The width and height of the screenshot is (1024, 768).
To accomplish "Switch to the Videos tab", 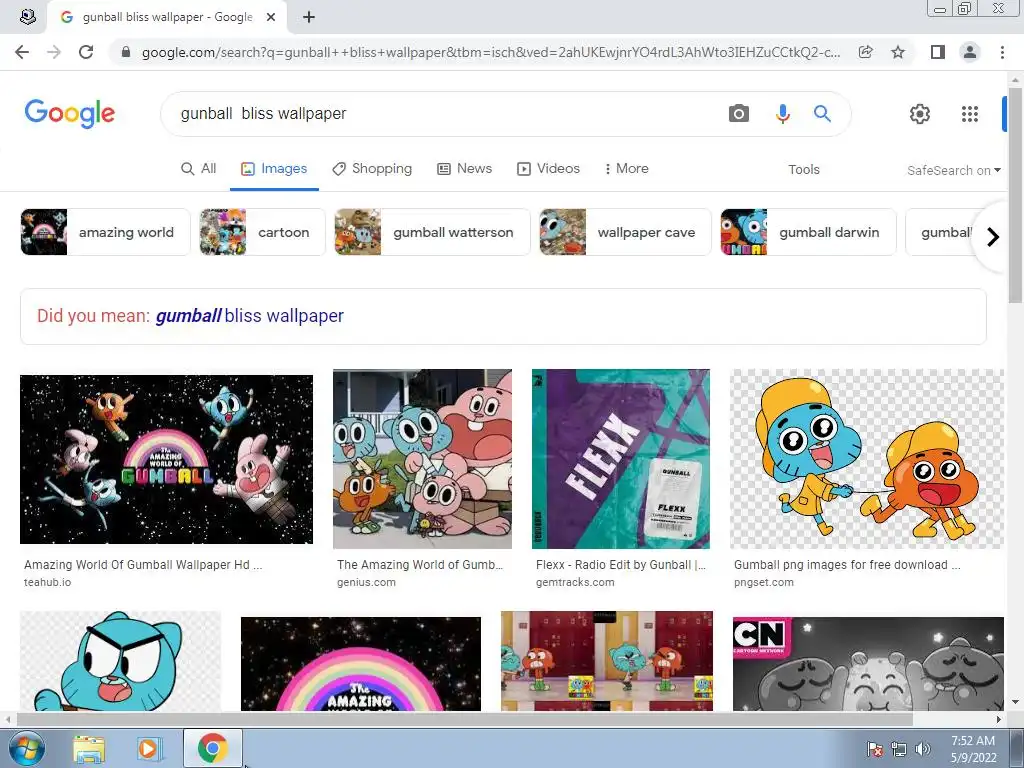I will pyautogui.click(x=548, y=168).
